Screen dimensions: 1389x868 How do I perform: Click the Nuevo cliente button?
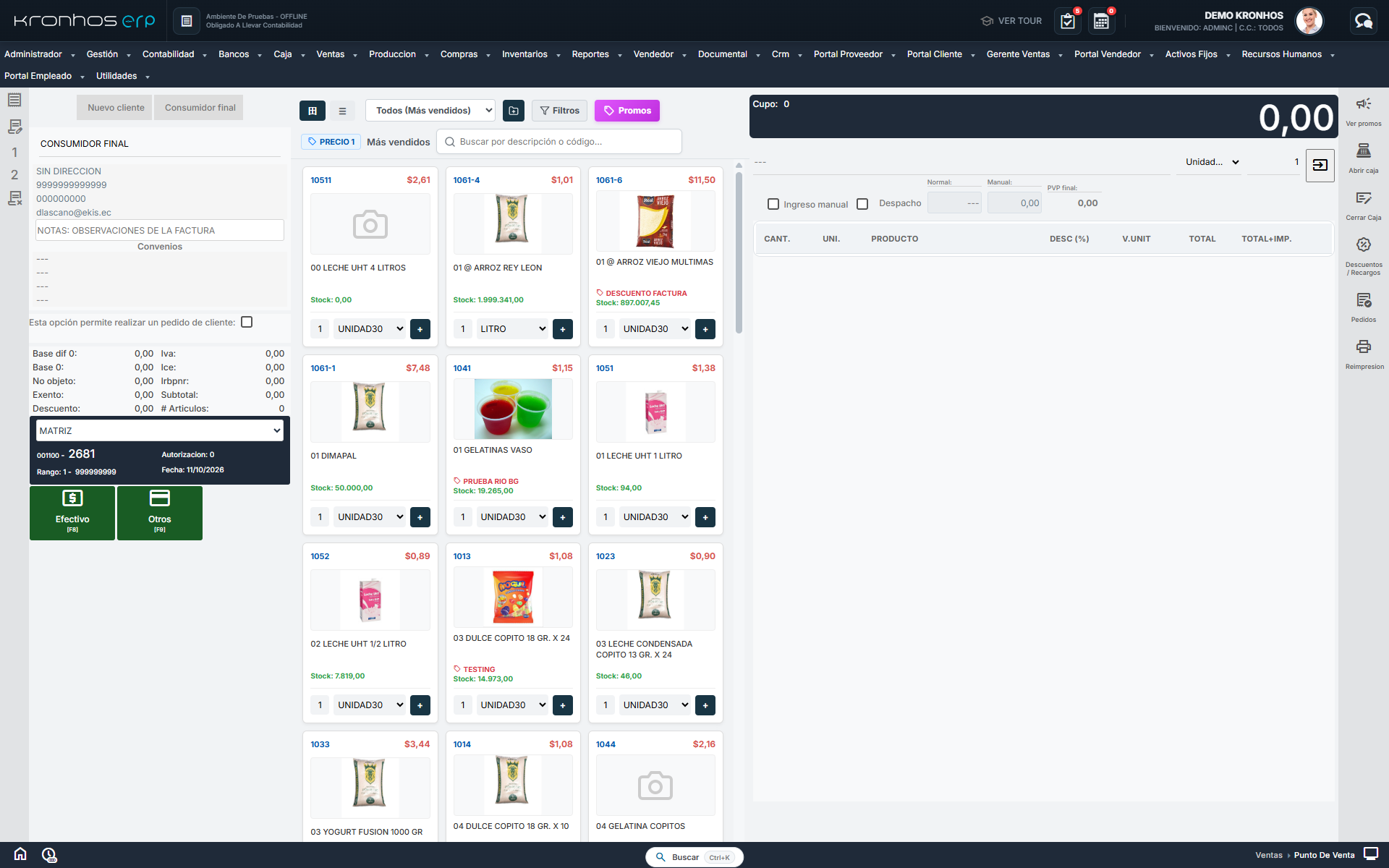click(114, 108)
